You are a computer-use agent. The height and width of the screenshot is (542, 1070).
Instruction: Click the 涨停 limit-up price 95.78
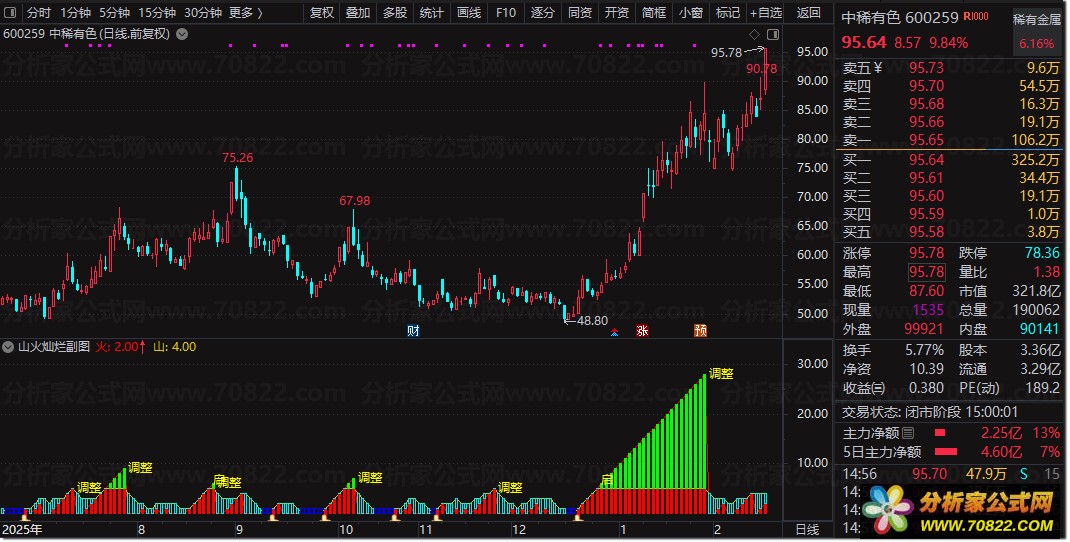point(926,253)
